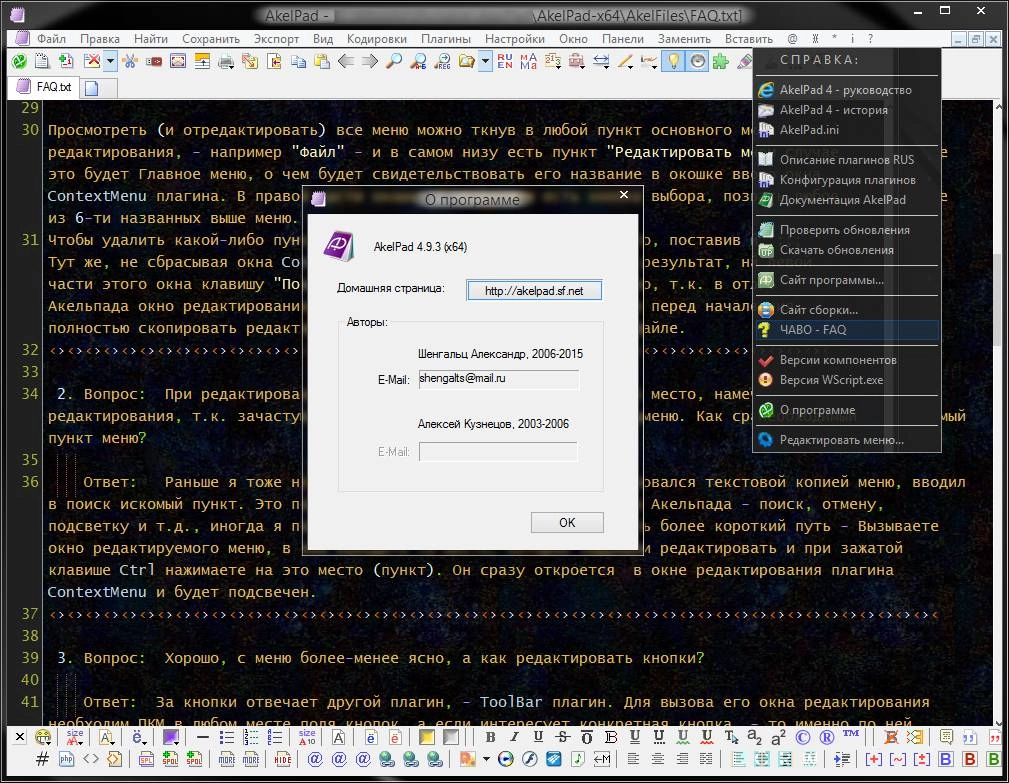Image resolution: width=1009 pixels, height=783 pixels.
Task: Open the Файл menu
Action: coord(51,39)
